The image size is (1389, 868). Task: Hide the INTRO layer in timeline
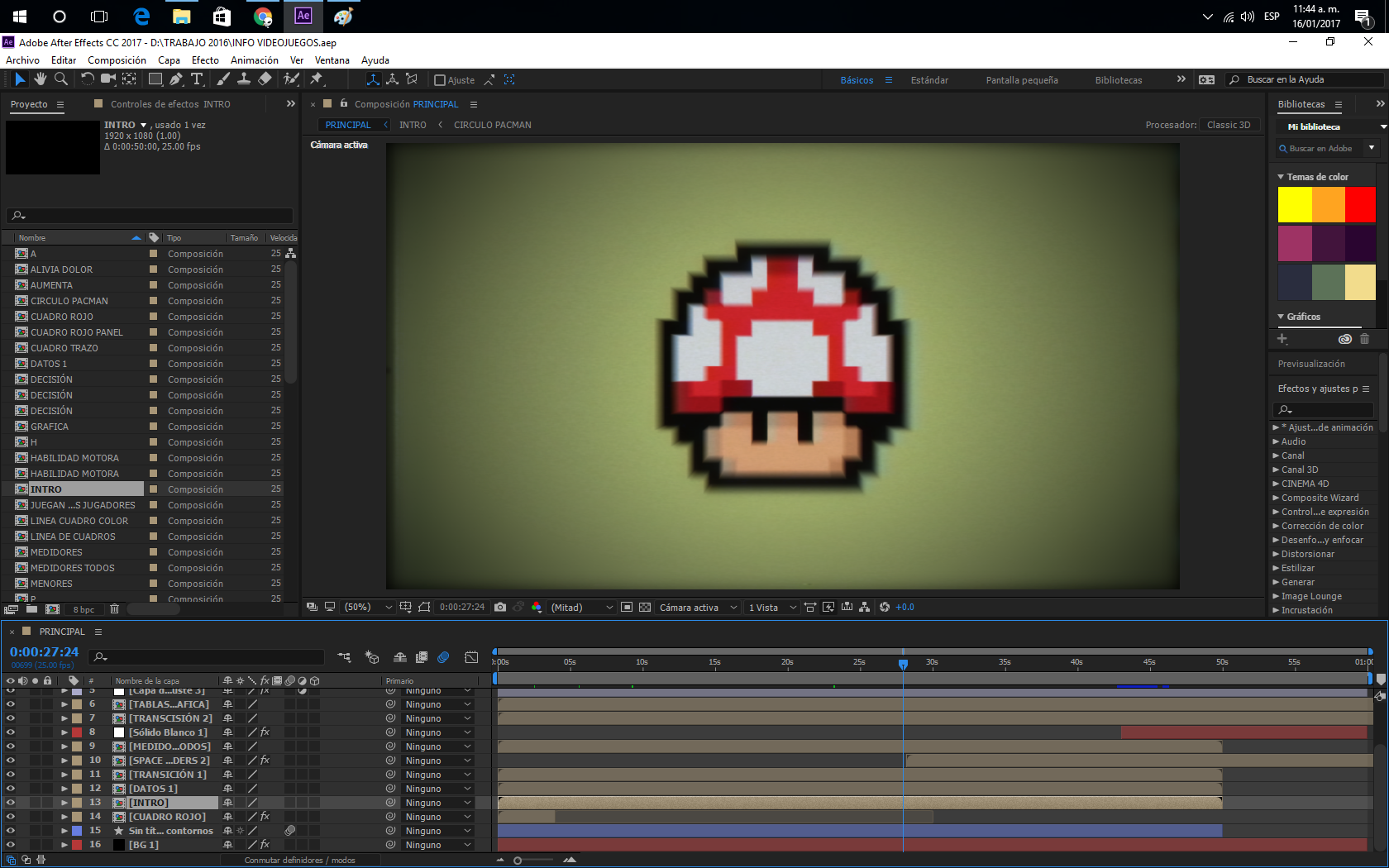(x=11, y=803)
